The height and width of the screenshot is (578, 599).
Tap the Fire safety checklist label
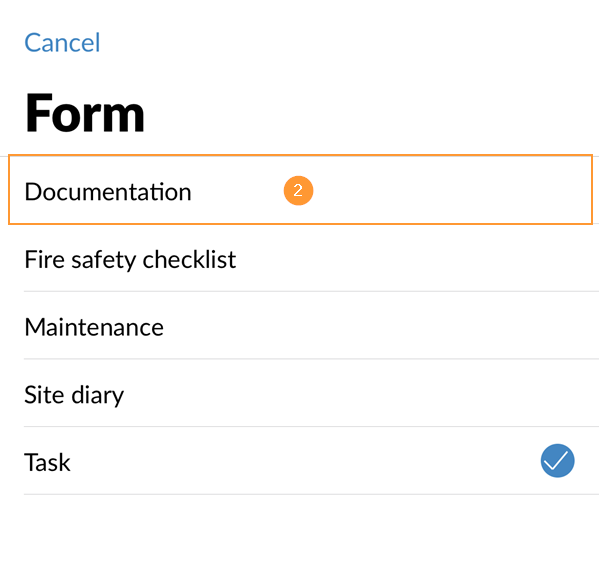[130, 260]
